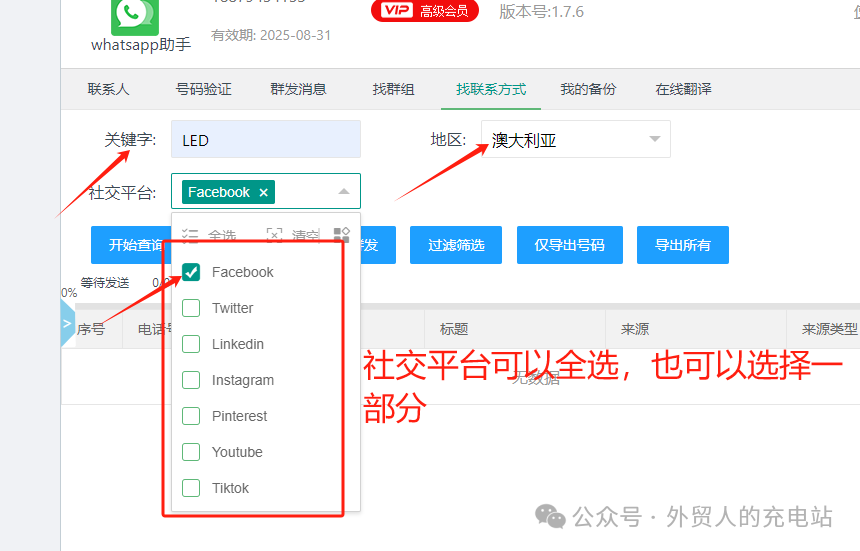The width and height of the screenshot is (860, 551).
Task: Check the Linkedin checkbox
Action: point(191,344)
